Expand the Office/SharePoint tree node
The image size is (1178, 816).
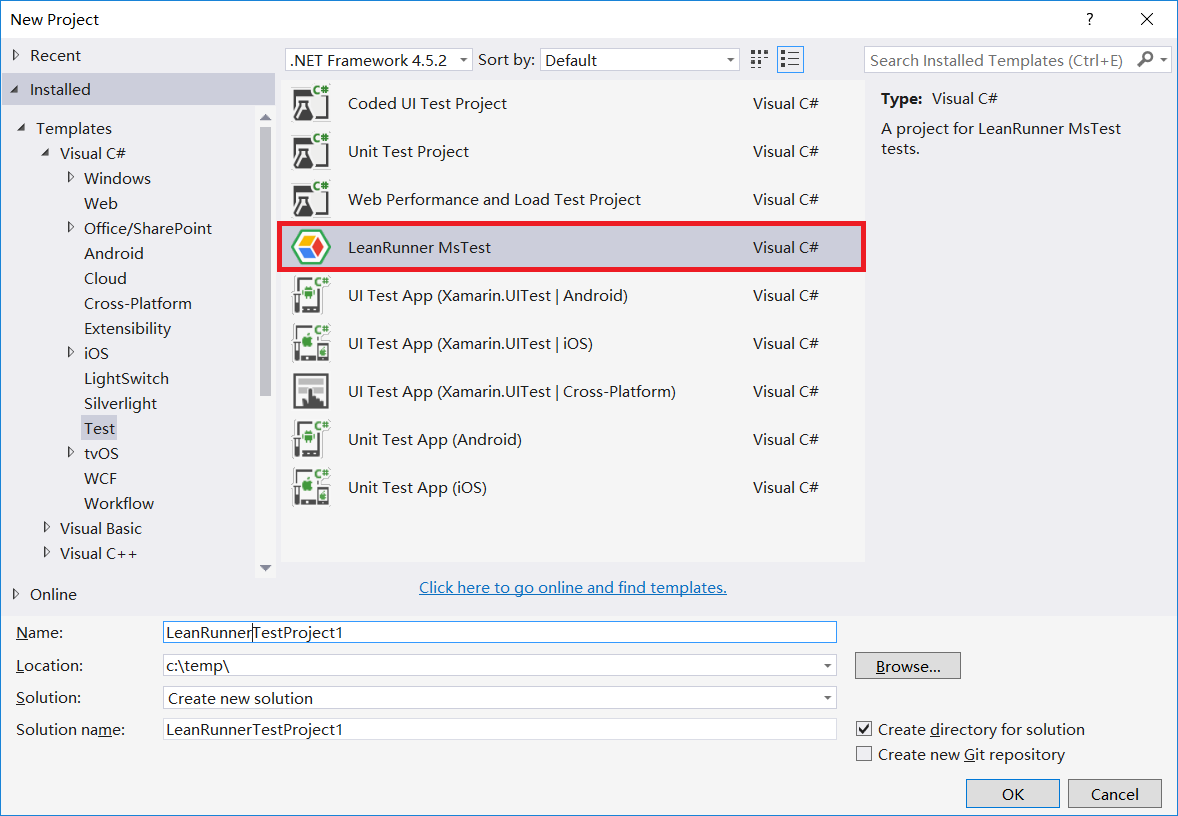tap(71, 227)
